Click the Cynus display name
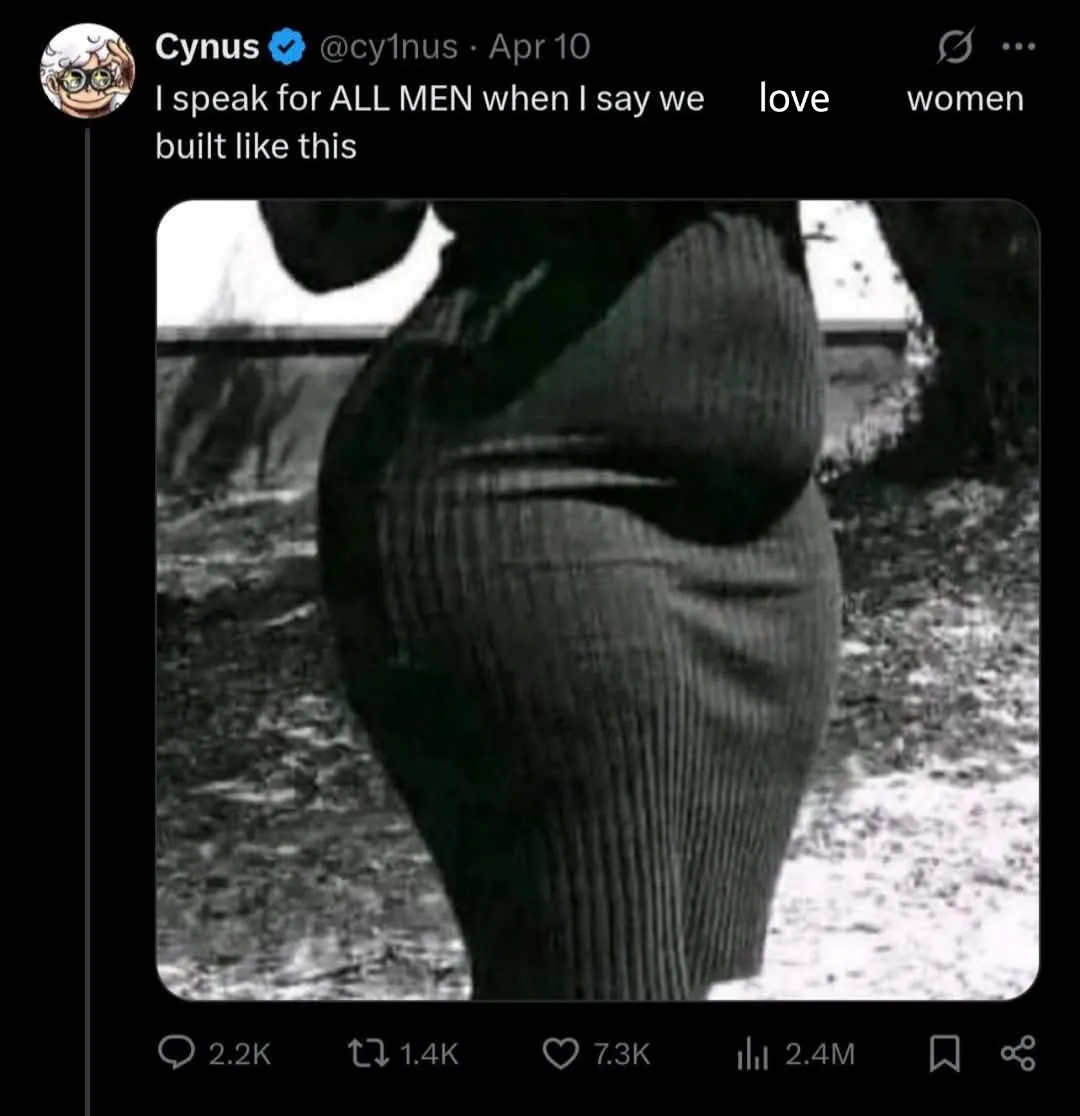This screenshot has width=1080, height=1116. pyautogui.click(x=207, y=47)
